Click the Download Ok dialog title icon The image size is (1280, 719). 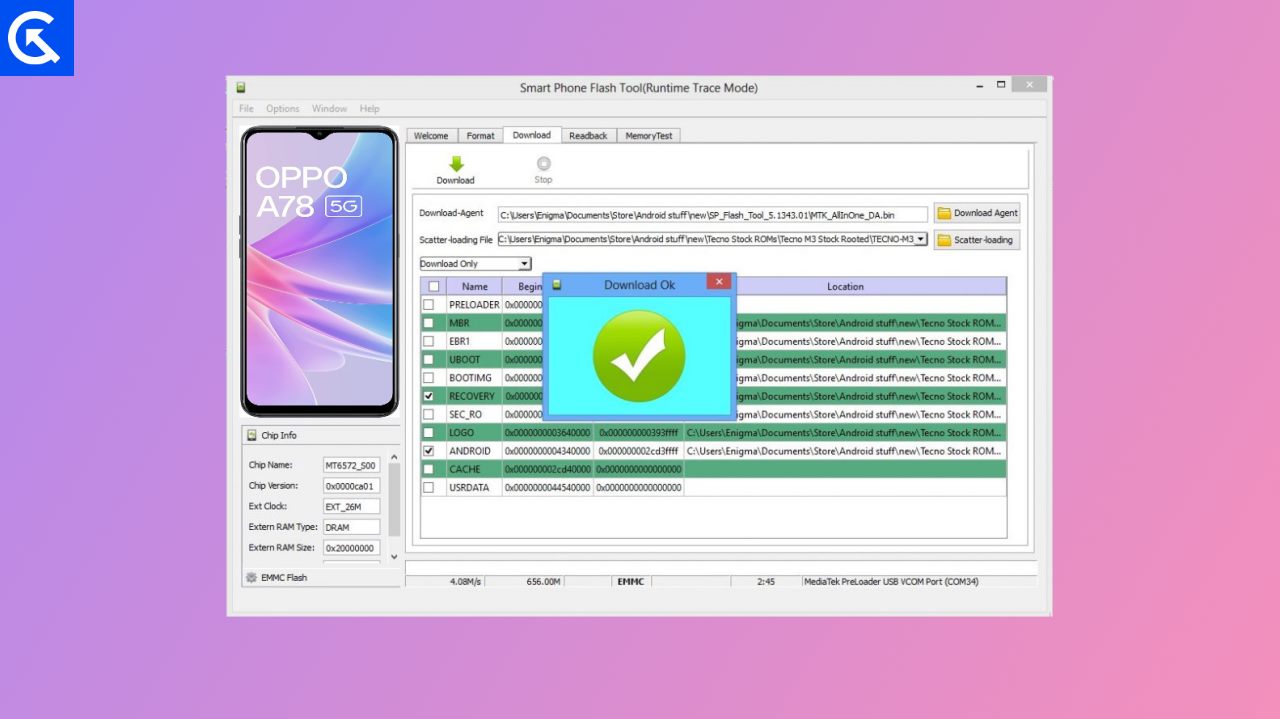(x=556, y=285)
